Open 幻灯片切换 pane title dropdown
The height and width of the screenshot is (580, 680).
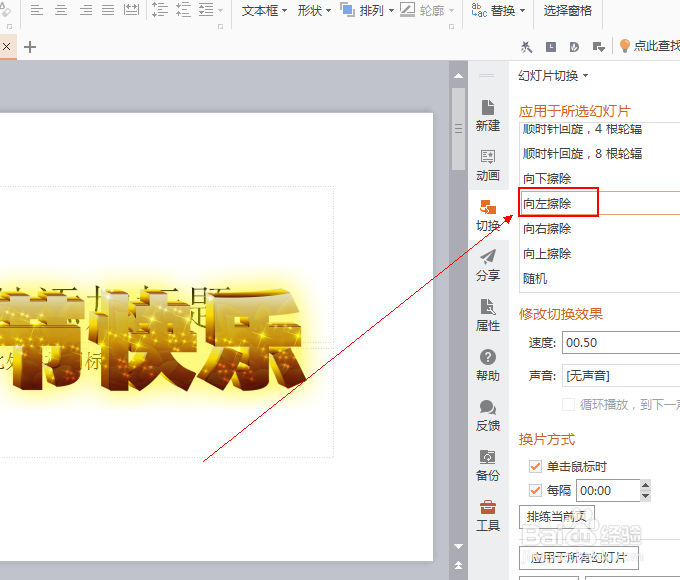point(553,76)
